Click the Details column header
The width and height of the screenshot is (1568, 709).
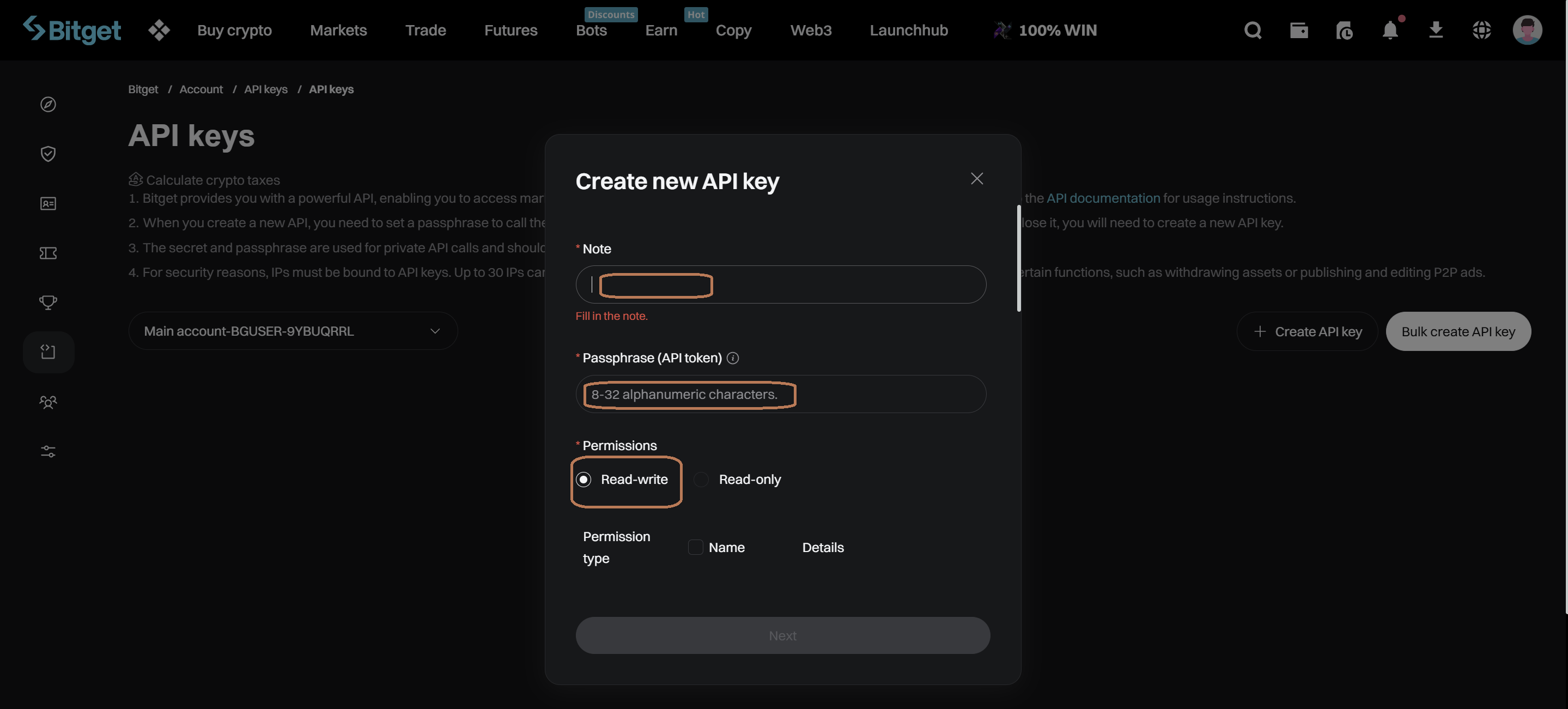coord(823,548)
